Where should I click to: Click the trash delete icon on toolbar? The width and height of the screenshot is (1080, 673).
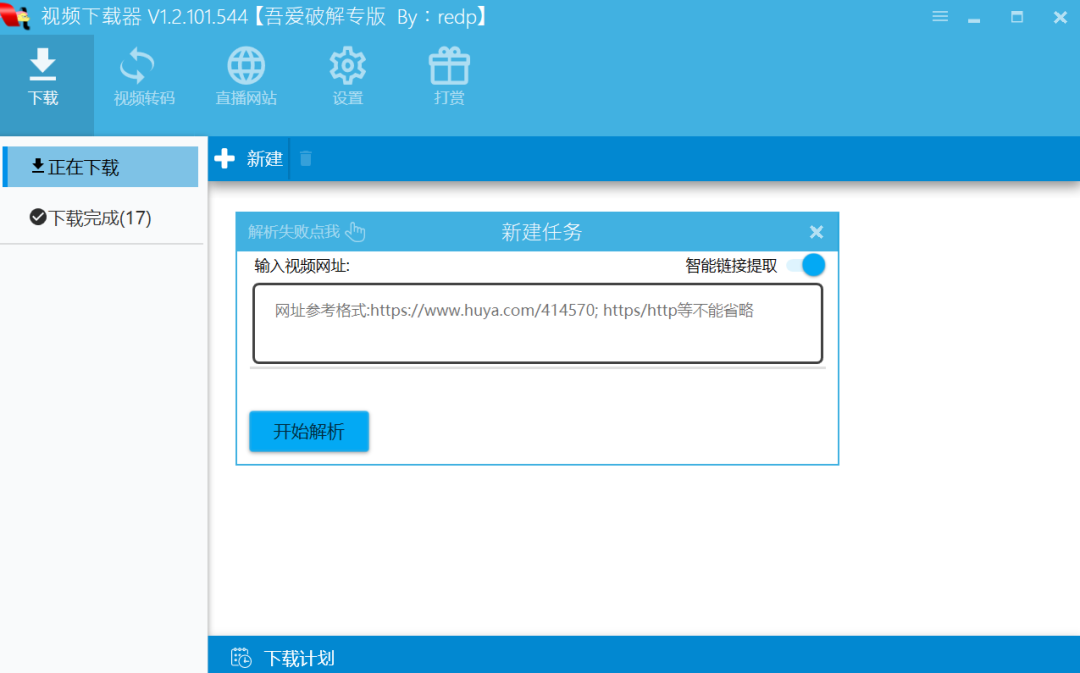306,158
